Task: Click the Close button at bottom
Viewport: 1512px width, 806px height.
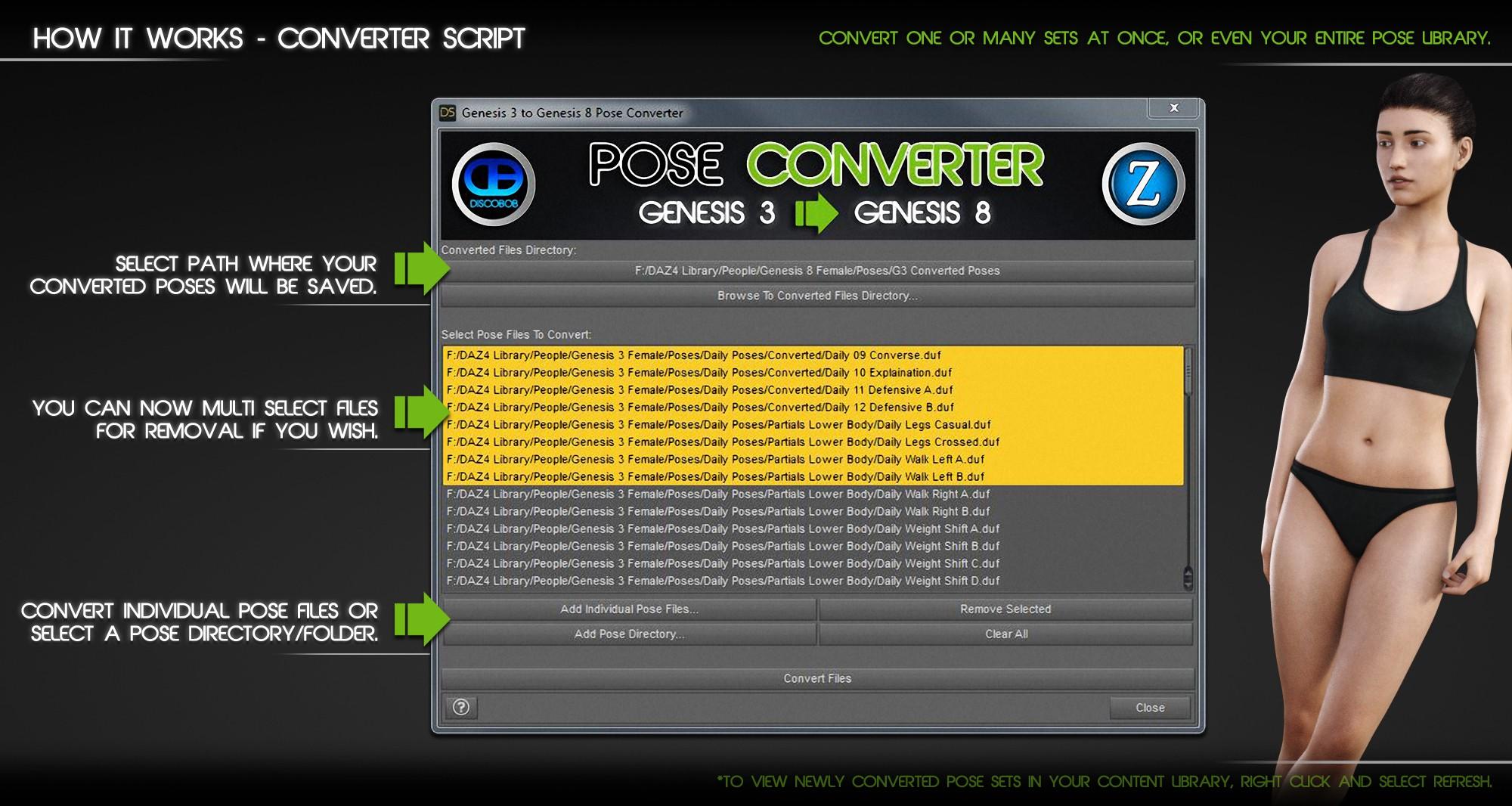Action: click(x=1150, y=708)
